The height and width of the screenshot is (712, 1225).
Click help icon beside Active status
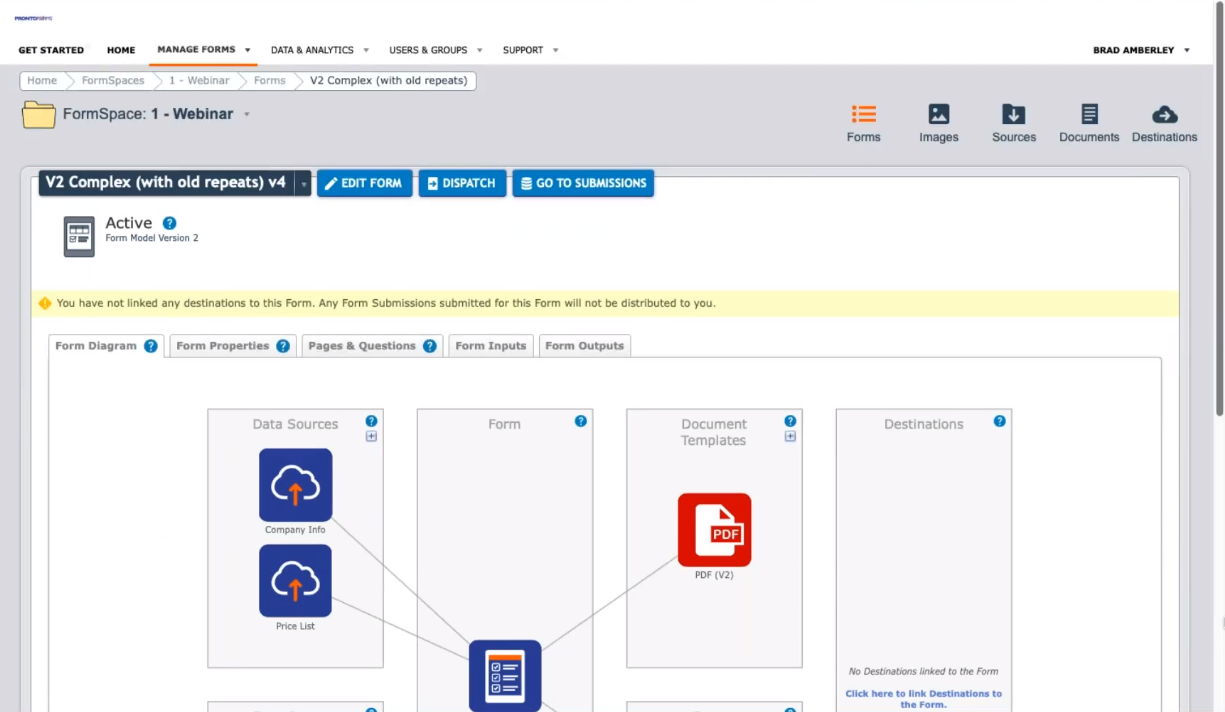pos(170,223)
